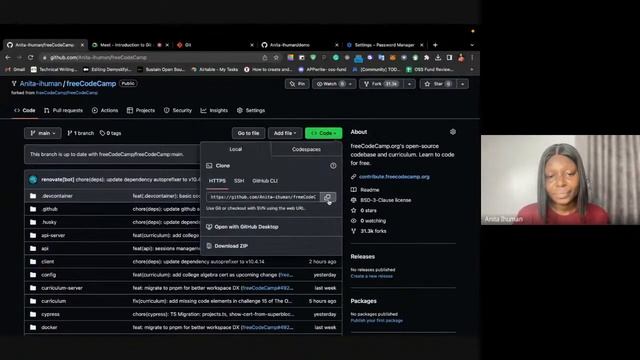Screen dimensions: 640x360
Task: Open the curriculum folder
Action: click(x=53, y=301)
